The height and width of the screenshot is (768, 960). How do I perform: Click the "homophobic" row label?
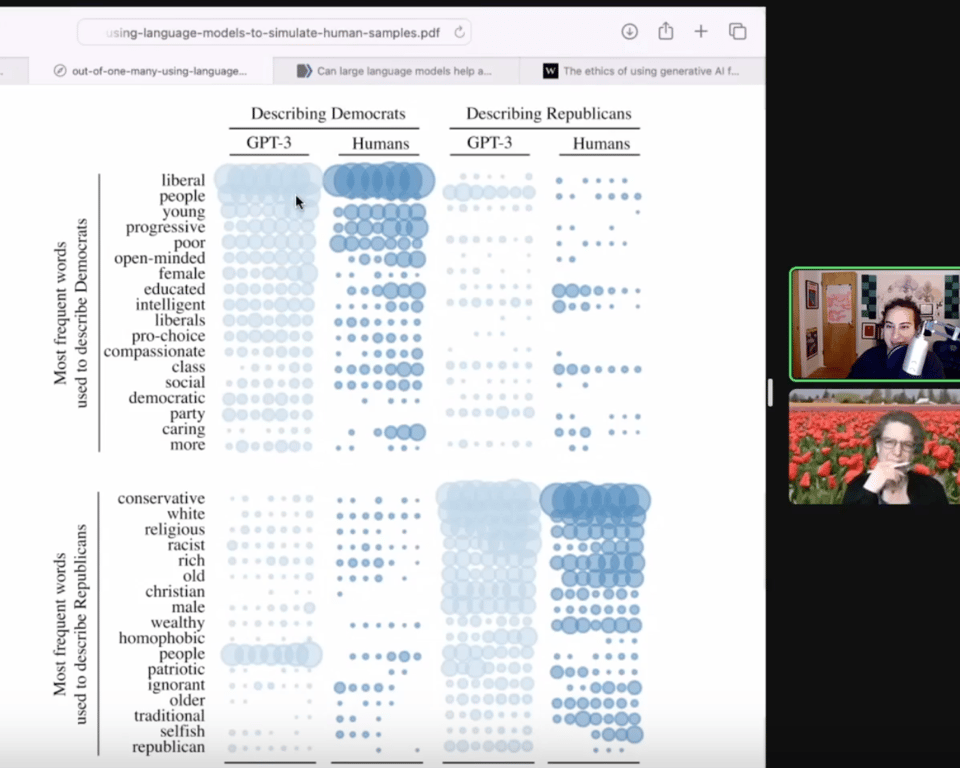pos(162,638)
